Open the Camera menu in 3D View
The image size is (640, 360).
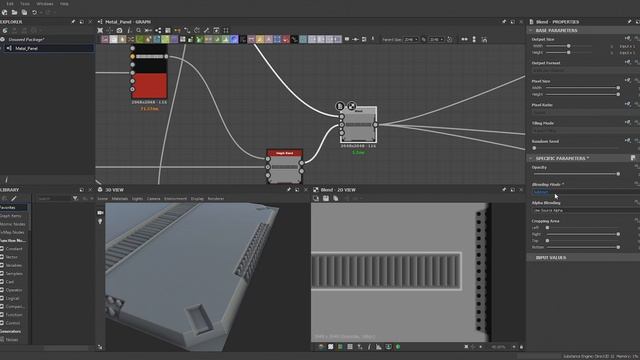(x=153, y=199)
